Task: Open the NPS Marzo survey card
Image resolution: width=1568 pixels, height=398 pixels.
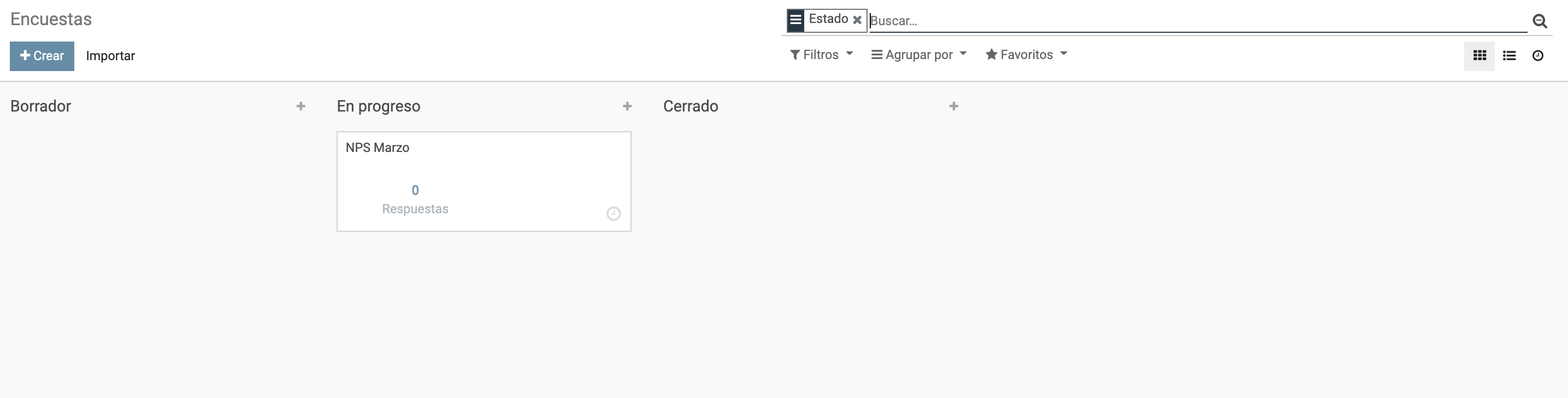Action: pyautogui.click(x=484, y=181)
